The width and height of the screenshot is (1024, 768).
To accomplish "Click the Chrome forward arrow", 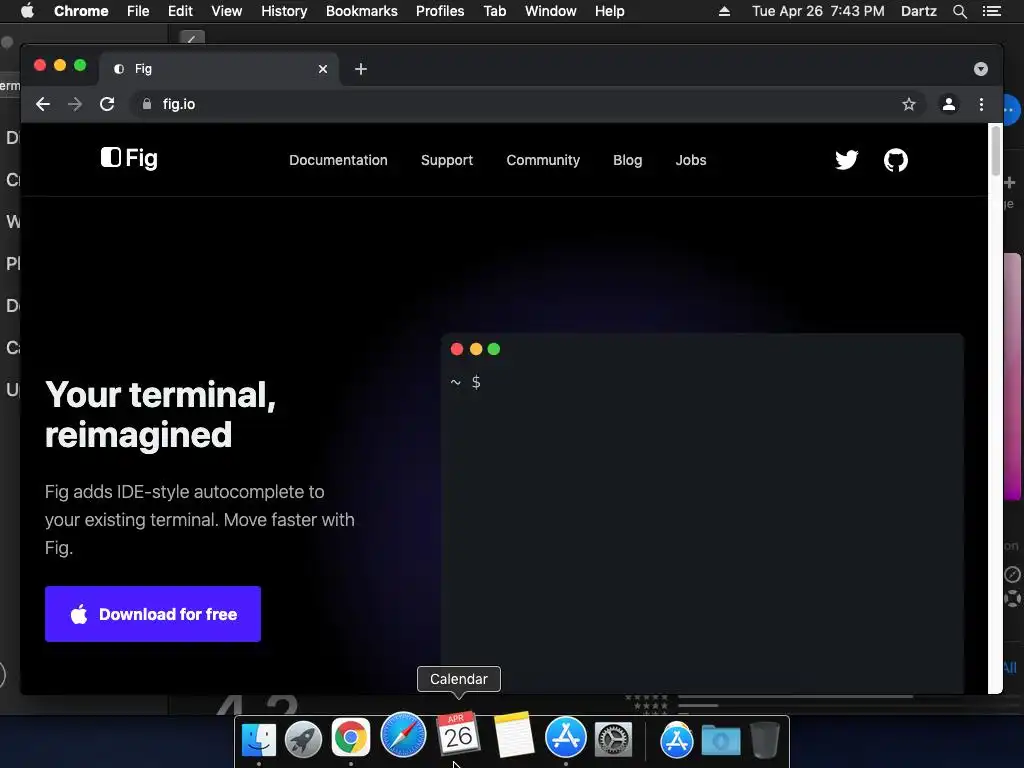I will point(75,104).
